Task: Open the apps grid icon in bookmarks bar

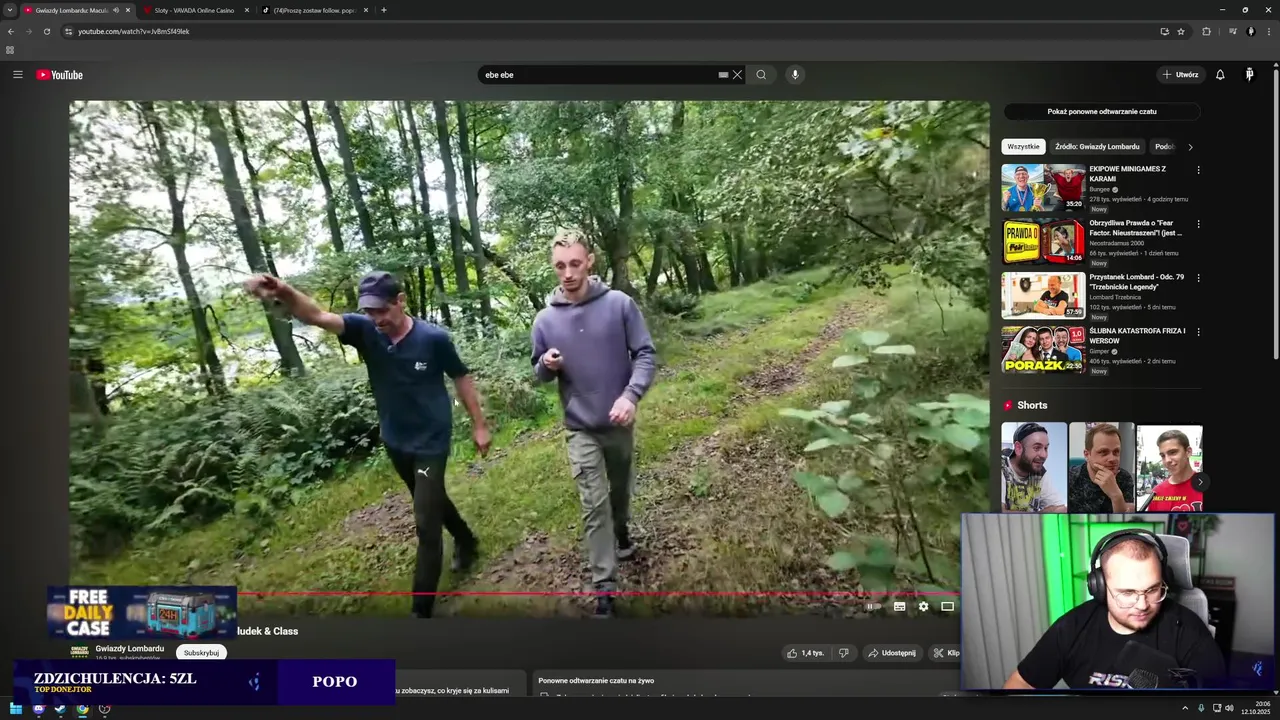Action: coord(10,49)
